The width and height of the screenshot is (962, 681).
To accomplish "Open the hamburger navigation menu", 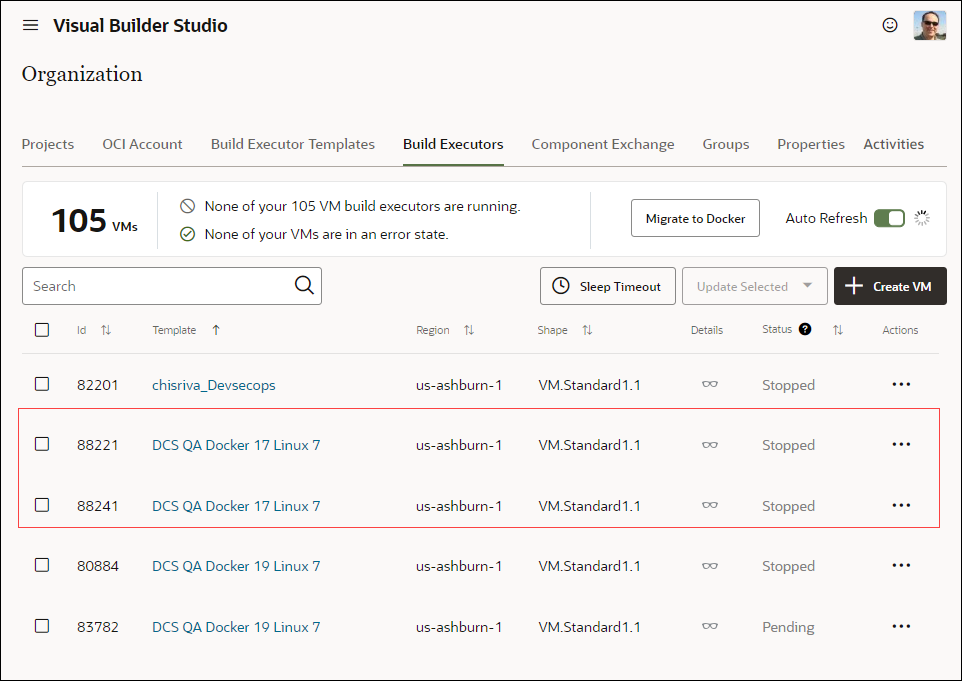I will [30, 25].
